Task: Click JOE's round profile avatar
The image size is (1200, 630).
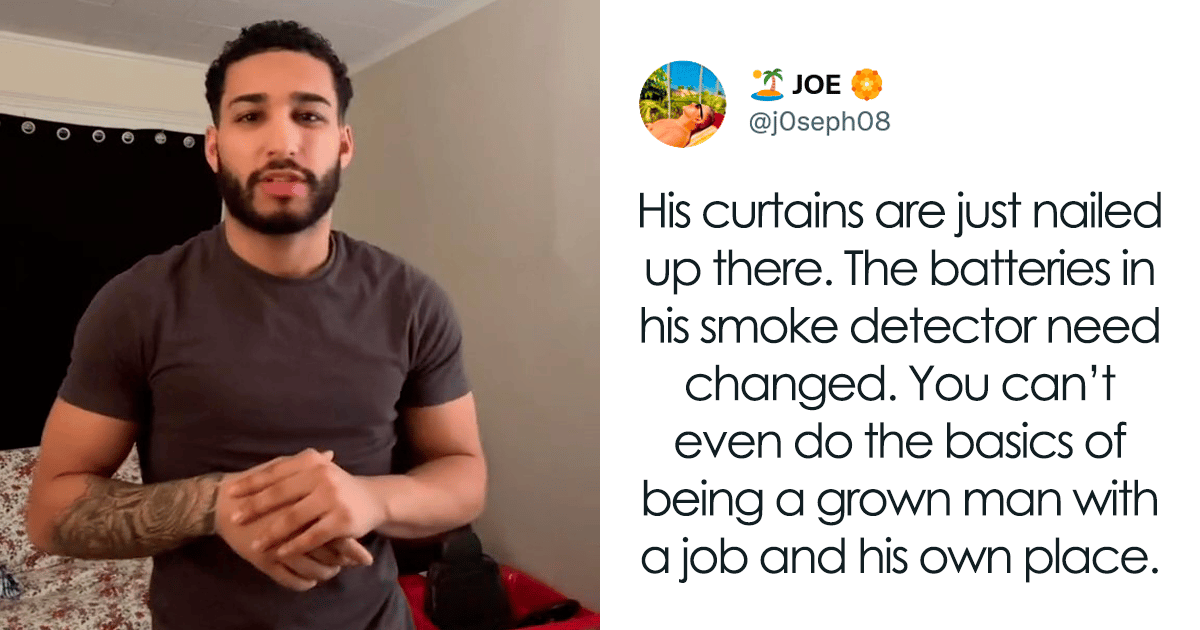Action: 683,104
